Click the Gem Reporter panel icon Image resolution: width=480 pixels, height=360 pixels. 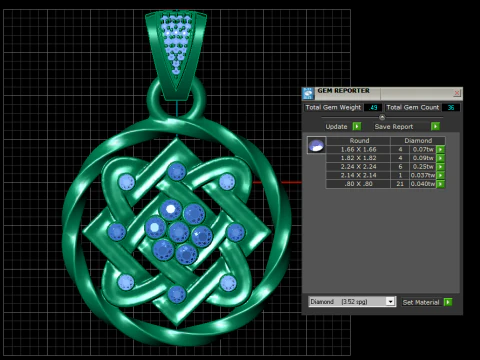[x=308, y=94]
